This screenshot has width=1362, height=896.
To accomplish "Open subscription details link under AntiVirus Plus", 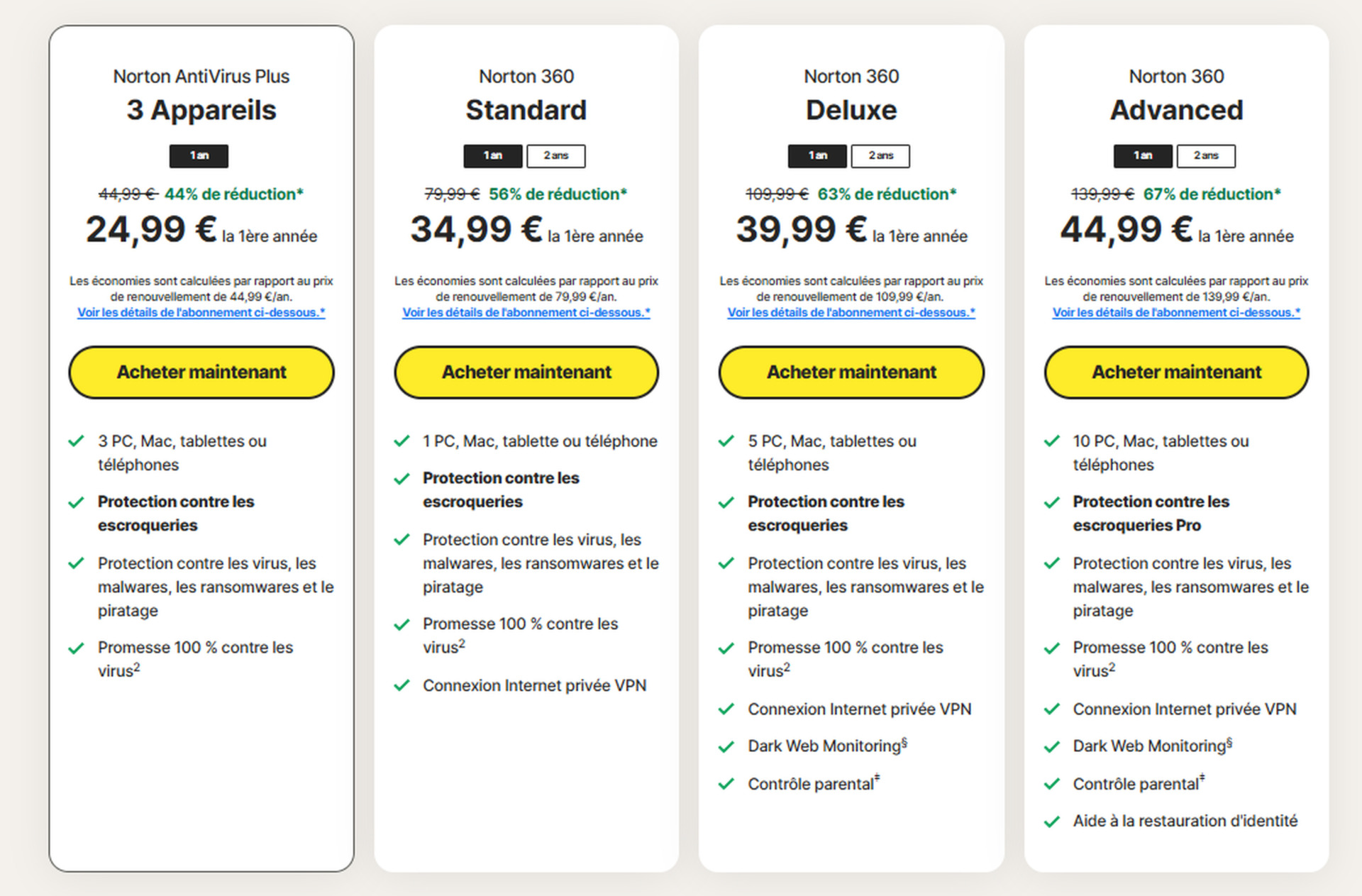I will tap(201, 313).
